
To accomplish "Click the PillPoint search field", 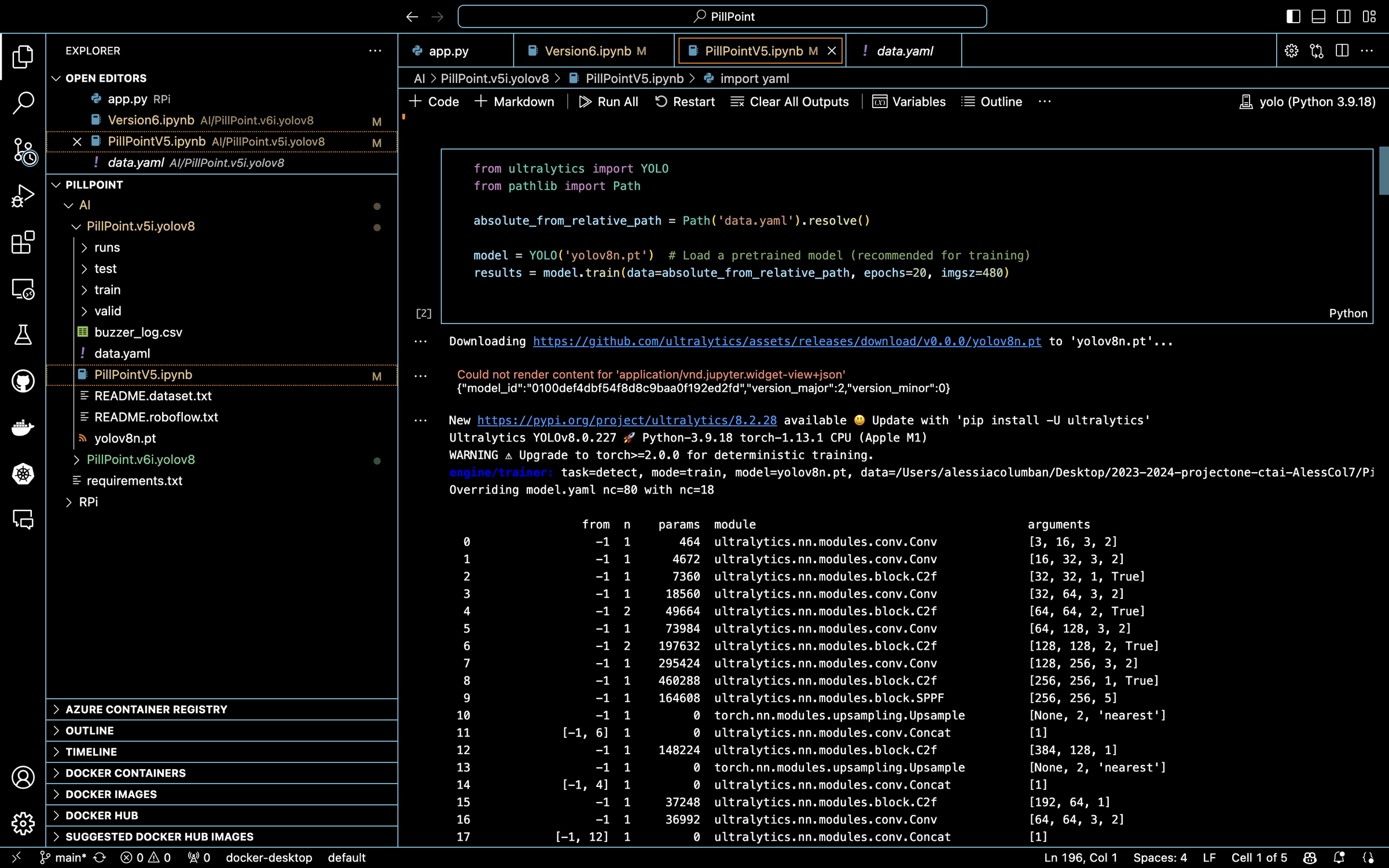I will pyautogui.click(x=722, y=17).
